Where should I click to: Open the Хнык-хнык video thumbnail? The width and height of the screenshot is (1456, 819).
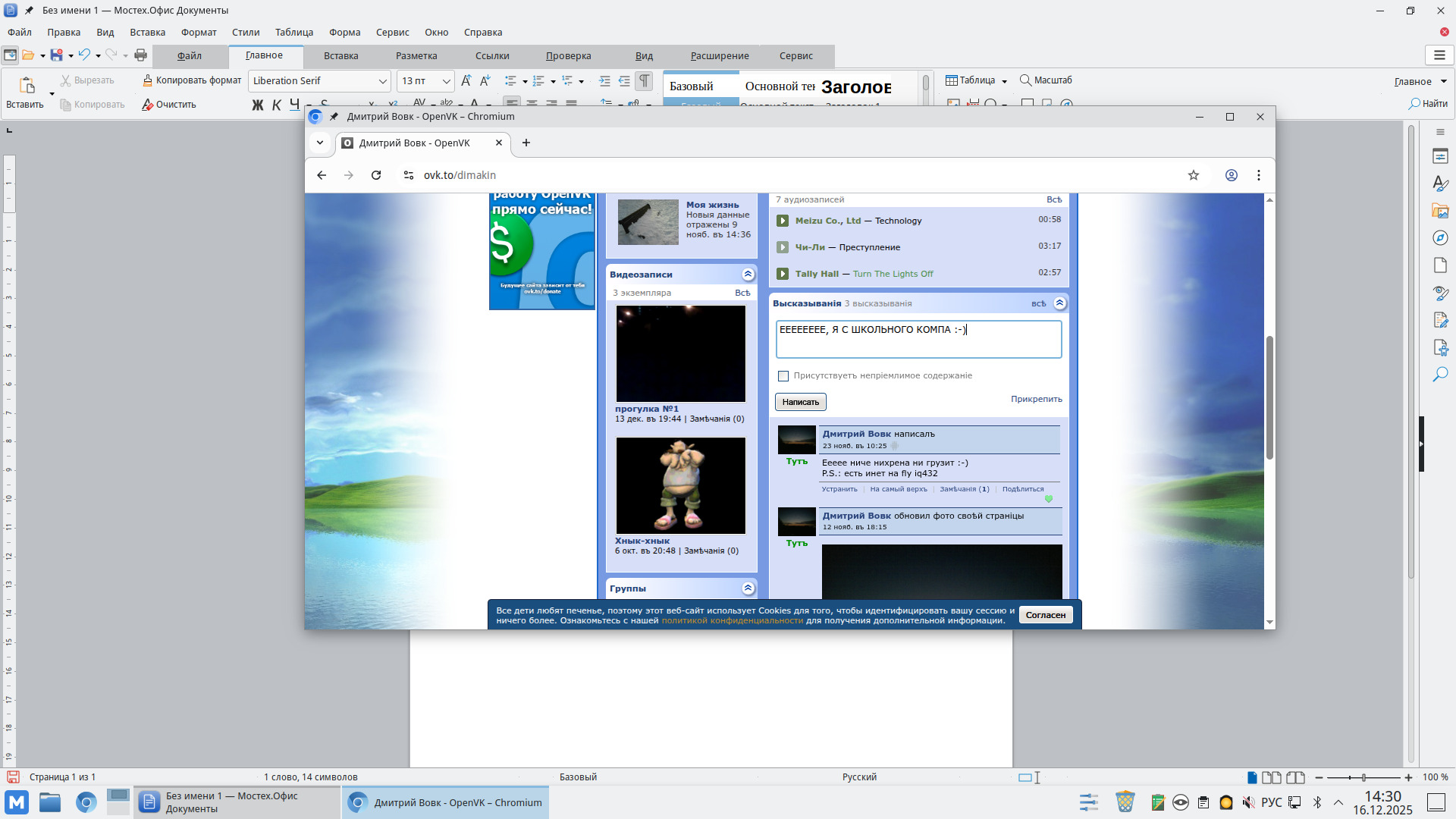680,485
